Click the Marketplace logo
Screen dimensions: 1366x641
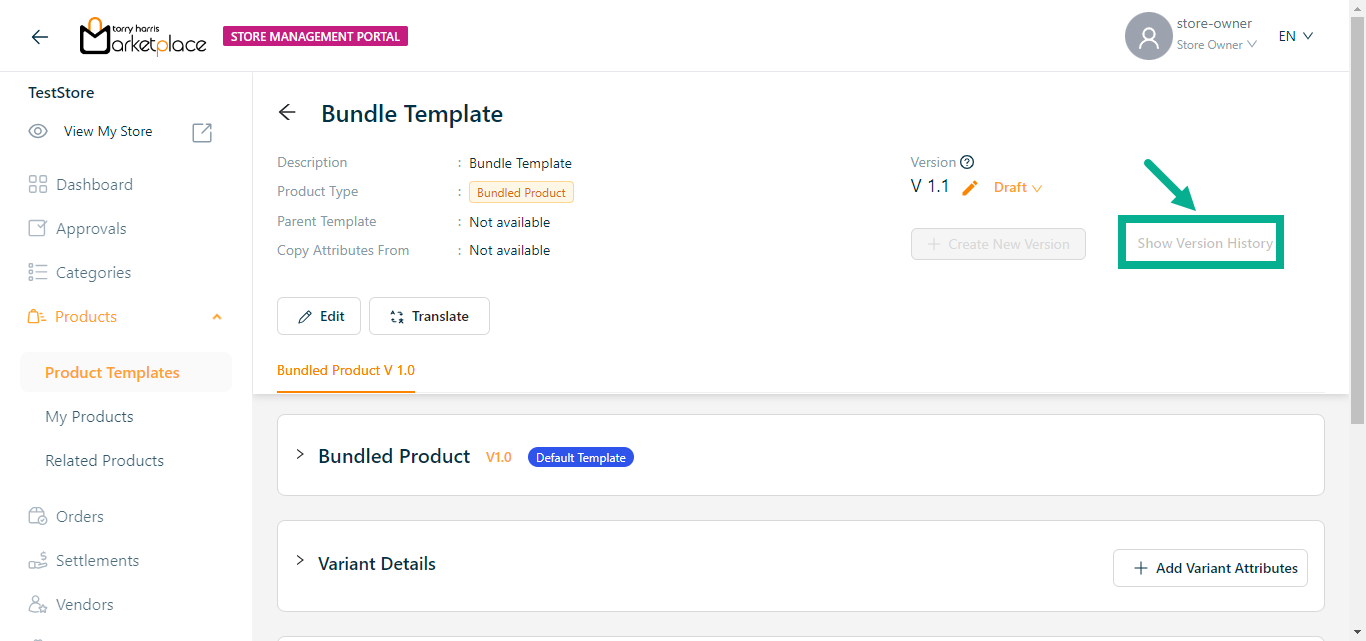tap(143, 37)
